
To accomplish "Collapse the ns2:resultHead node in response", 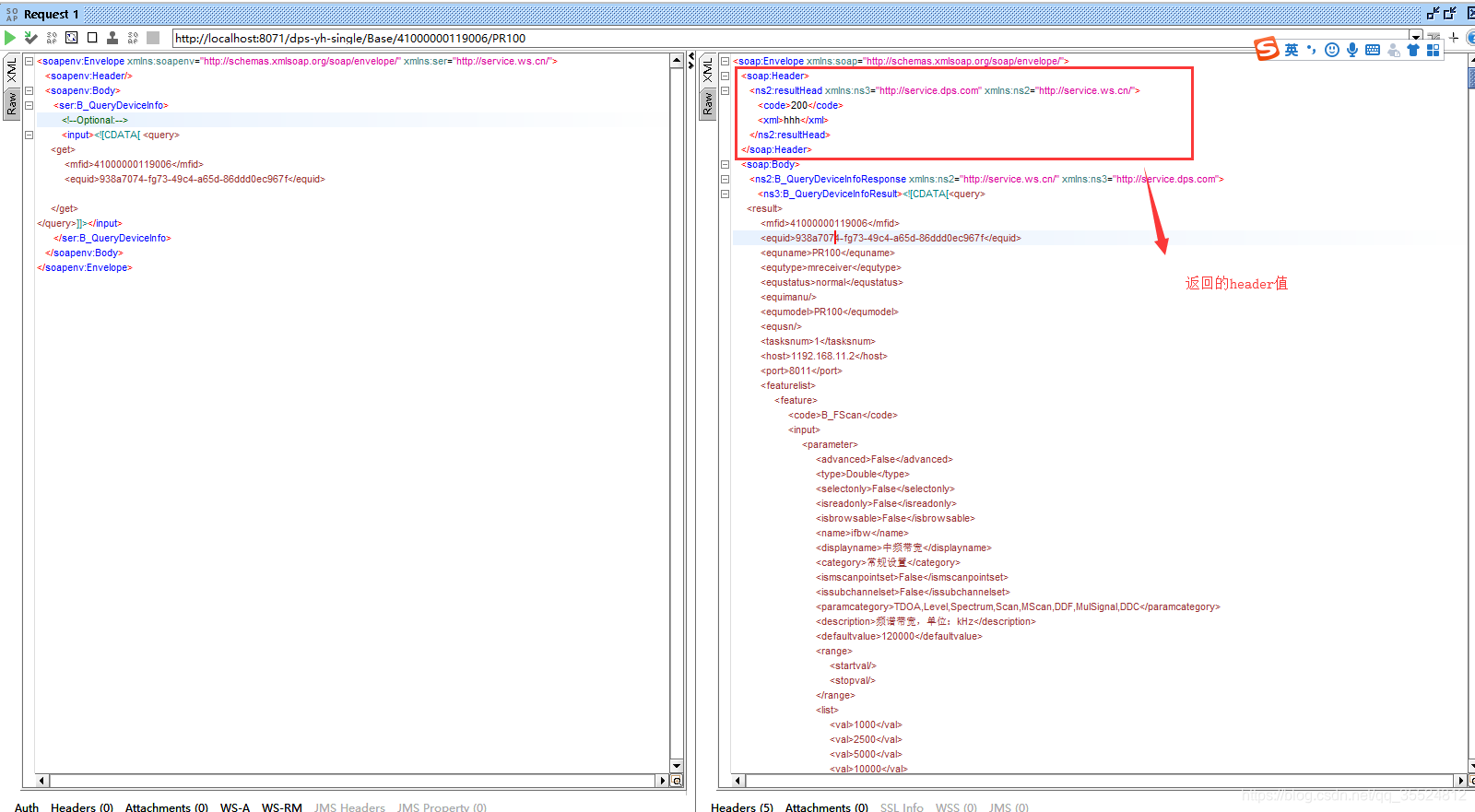I will (x=725, y=90).
